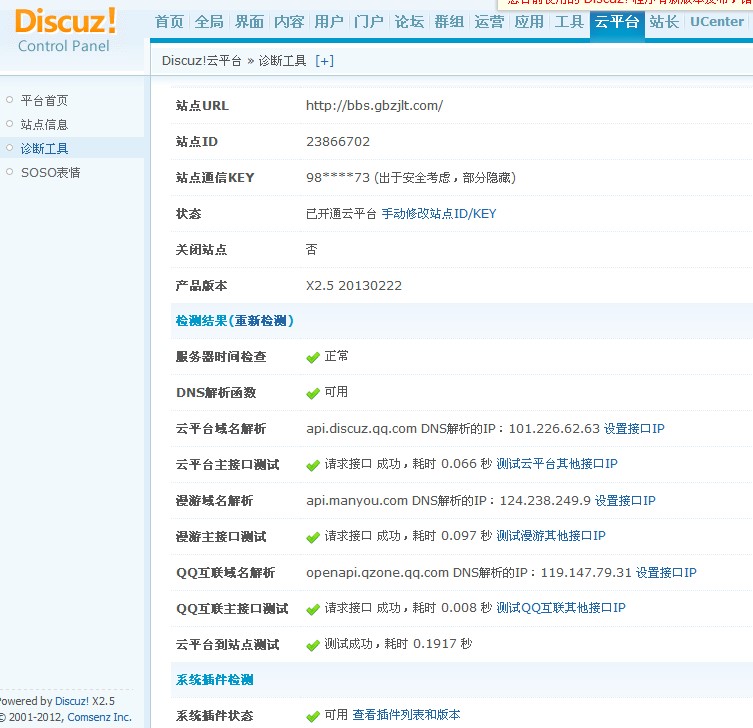Click the Discuz! Control Panel logo
Image resolution: width=753 pixels, height=728 pixels.
point(65,30)
